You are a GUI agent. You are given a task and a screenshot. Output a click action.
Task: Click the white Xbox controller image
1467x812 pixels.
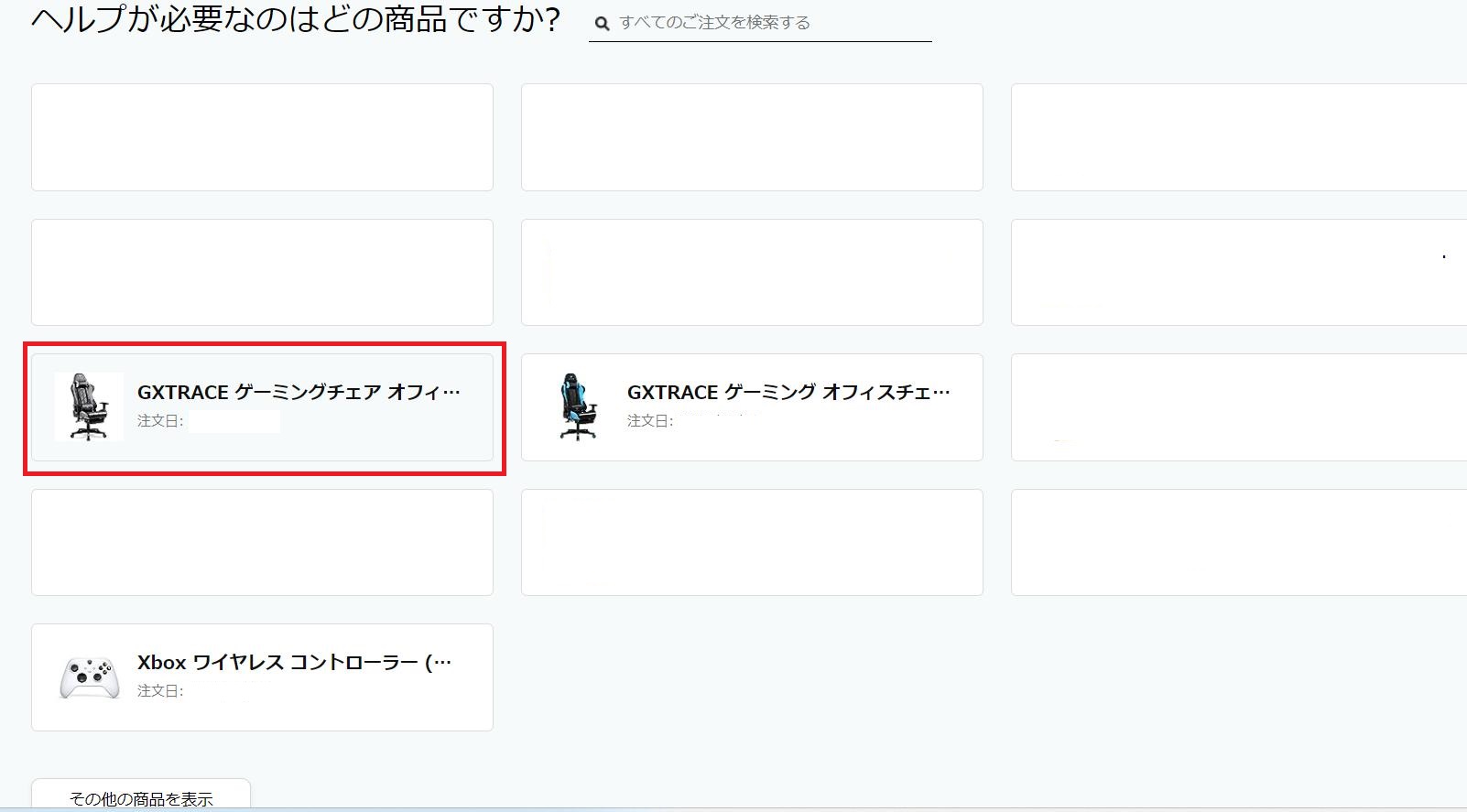click(89, 678)
